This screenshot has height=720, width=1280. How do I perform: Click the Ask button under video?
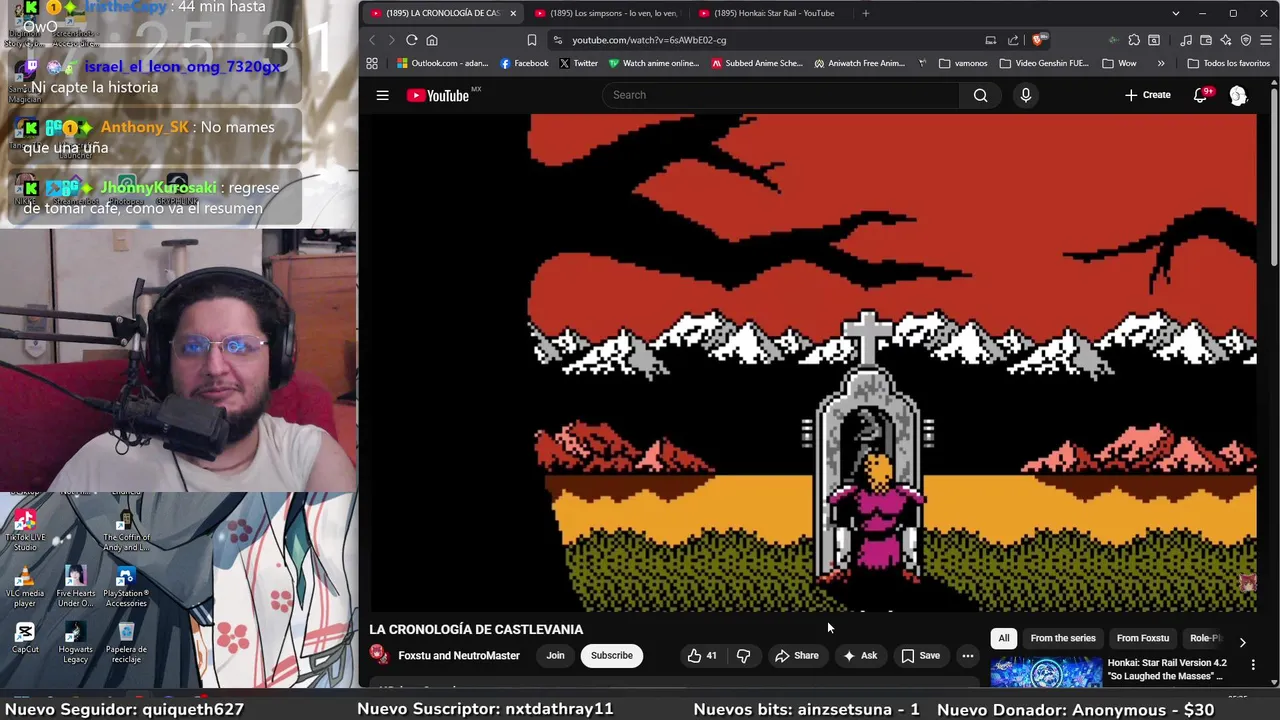coord(860,656)
